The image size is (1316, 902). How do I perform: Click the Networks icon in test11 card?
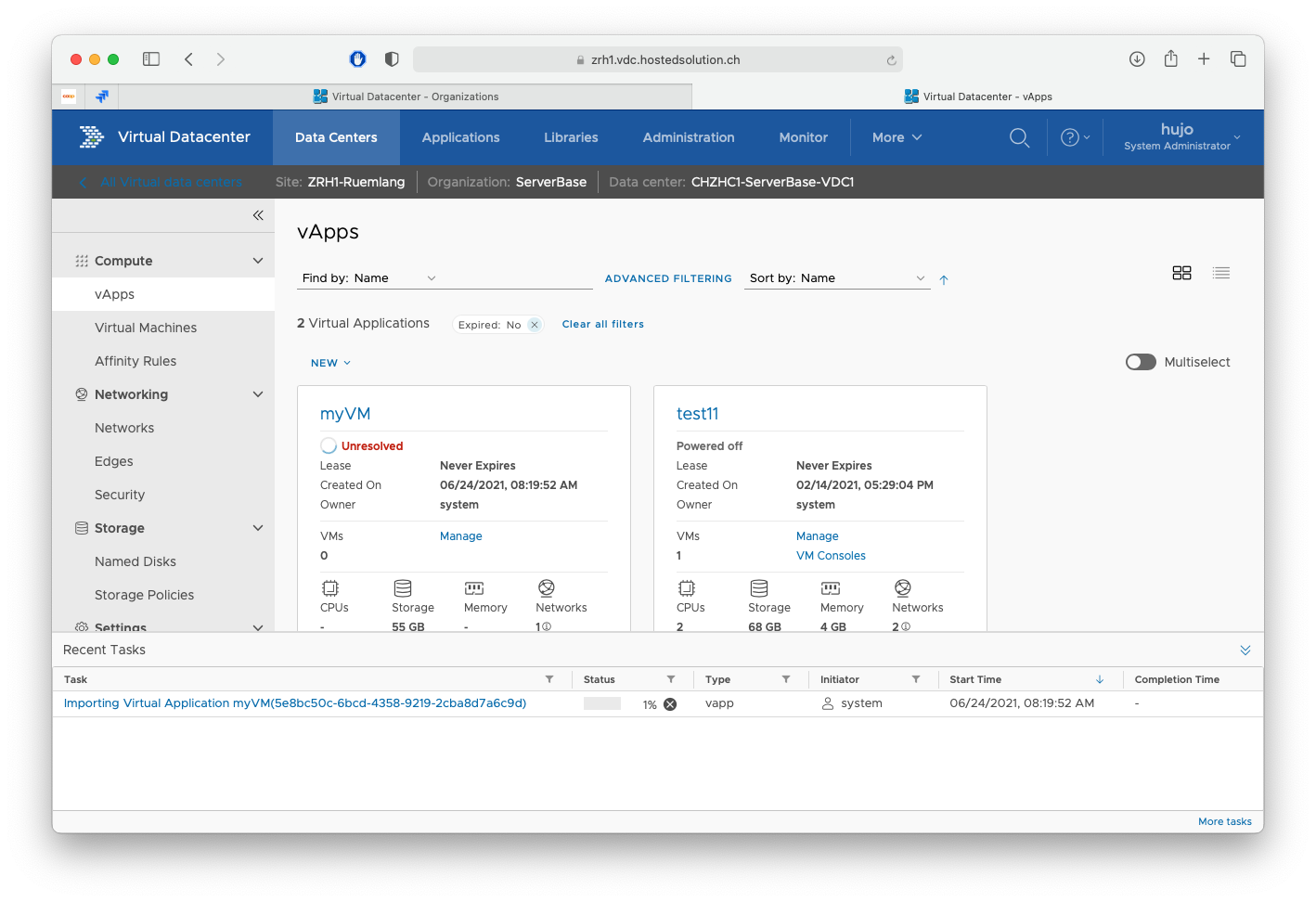903,588
